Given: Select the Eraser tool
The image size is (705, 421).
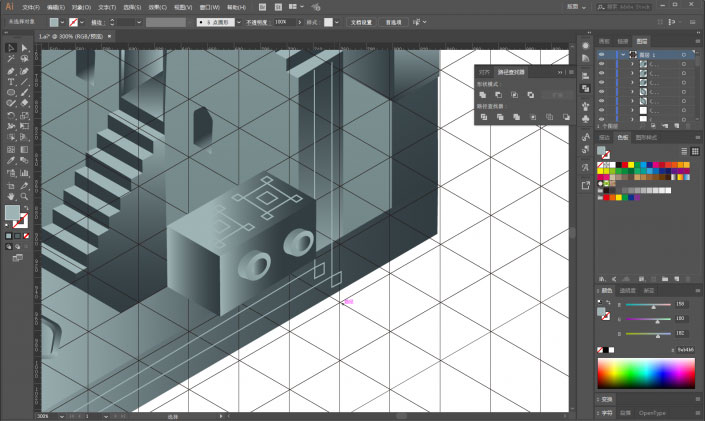Looking at the screenshot, I should [x=24, y=103].
